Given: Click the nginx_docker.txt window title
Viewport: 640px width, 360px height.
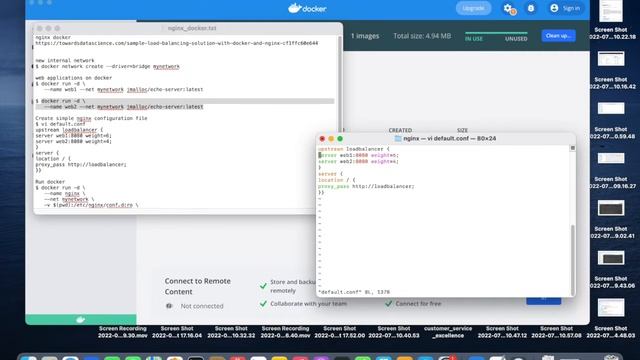Looking at the screenshot, I should 192,28.
